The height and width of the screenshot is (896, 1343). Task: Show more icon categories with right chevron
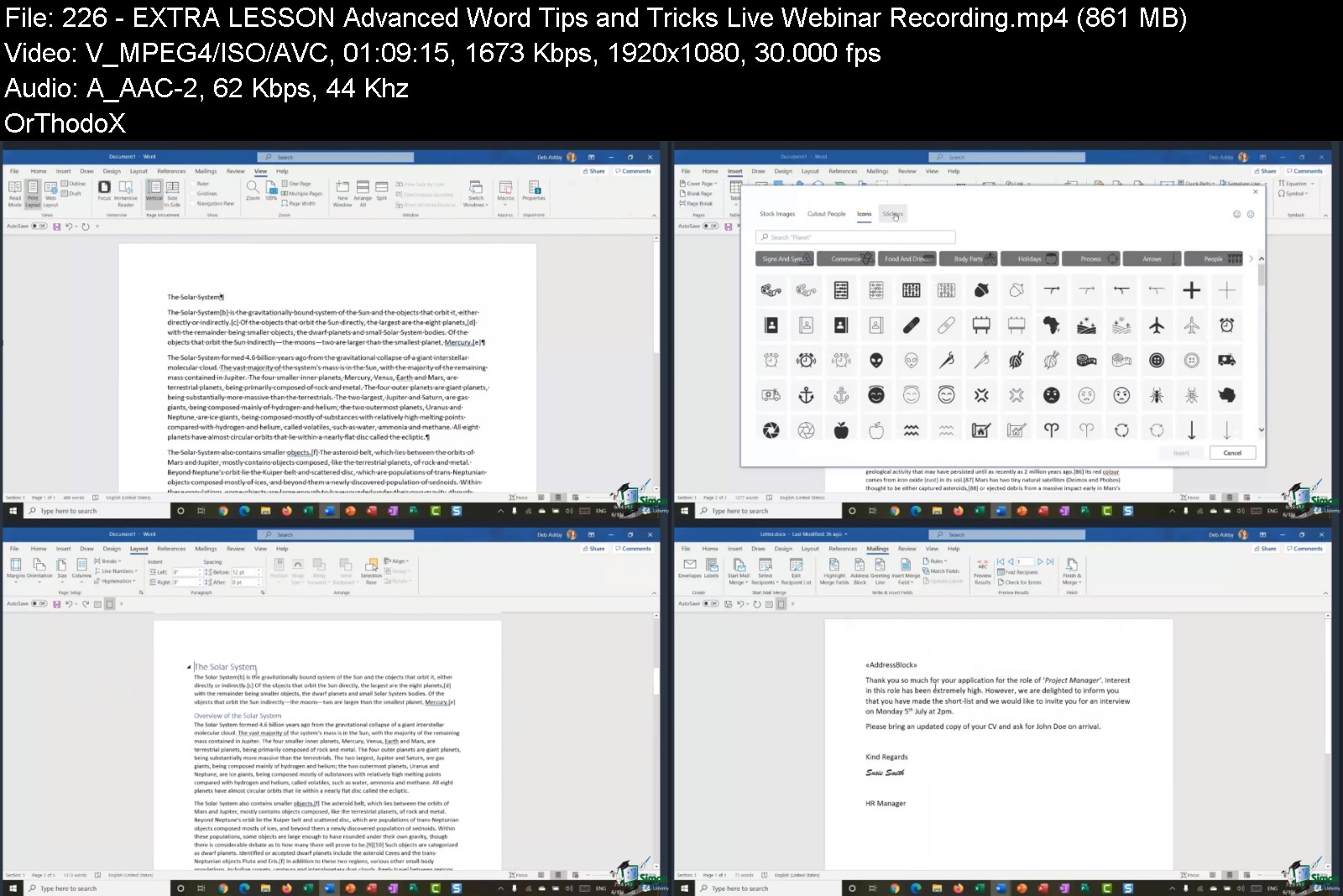[x=1251, y=259]
